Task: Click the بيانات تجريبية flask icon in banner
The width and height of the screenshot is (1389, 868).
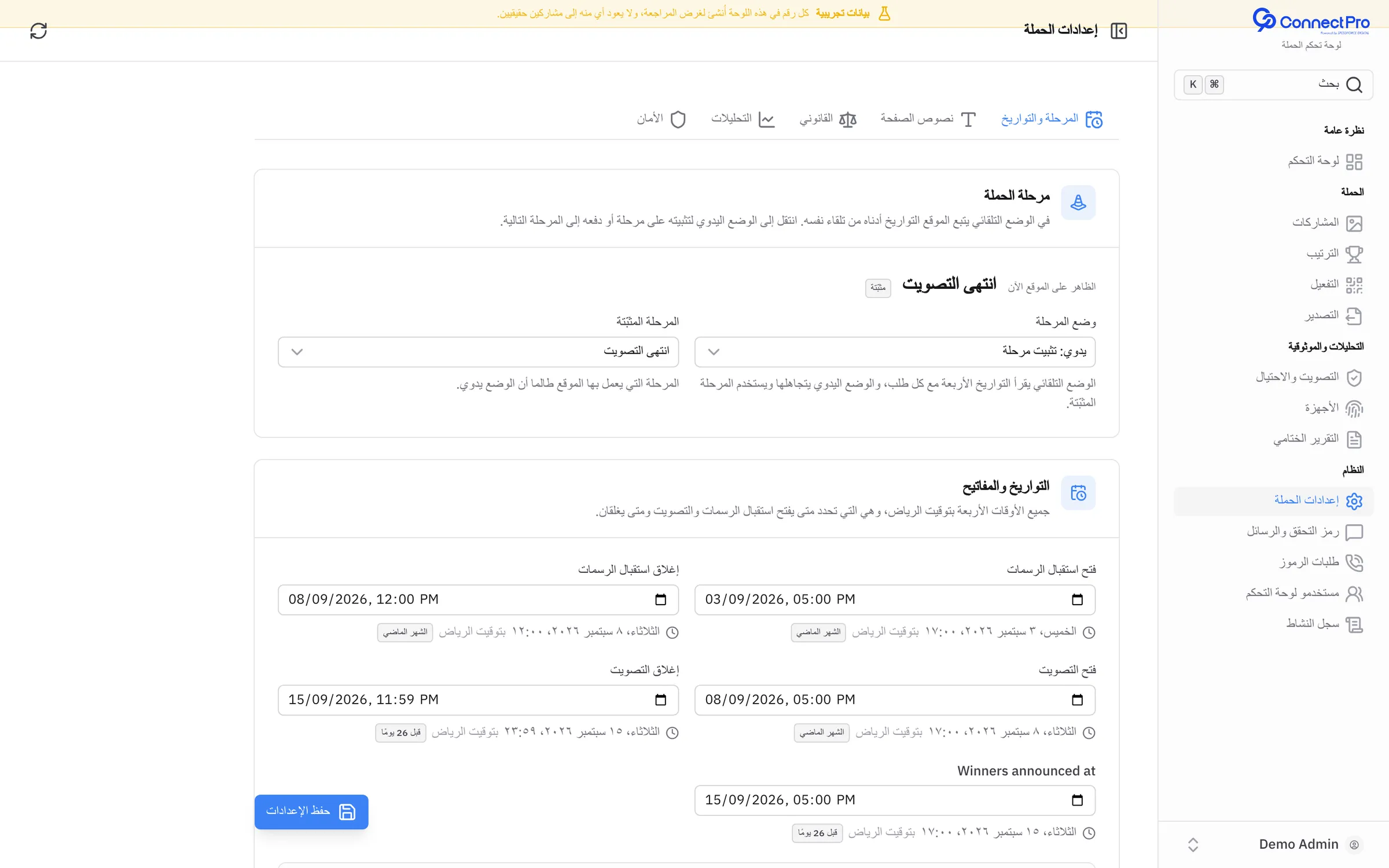Action: tap(884, 13)
